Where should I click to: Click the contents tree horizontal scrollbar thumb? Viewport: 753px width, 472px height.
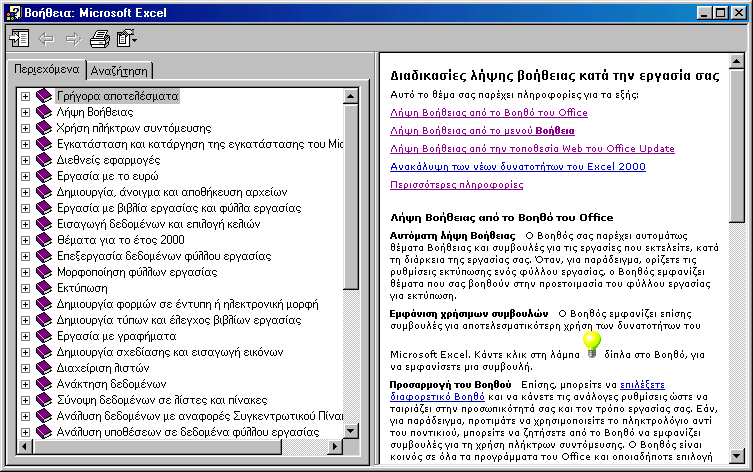click(157, 447)
